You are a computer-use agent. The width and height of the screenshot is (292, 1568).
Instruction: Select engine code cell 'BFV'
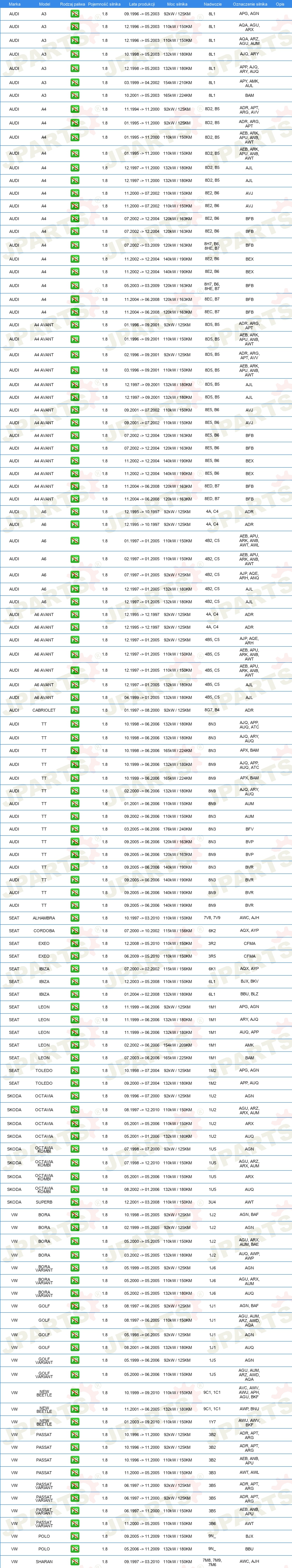point(249,829)
